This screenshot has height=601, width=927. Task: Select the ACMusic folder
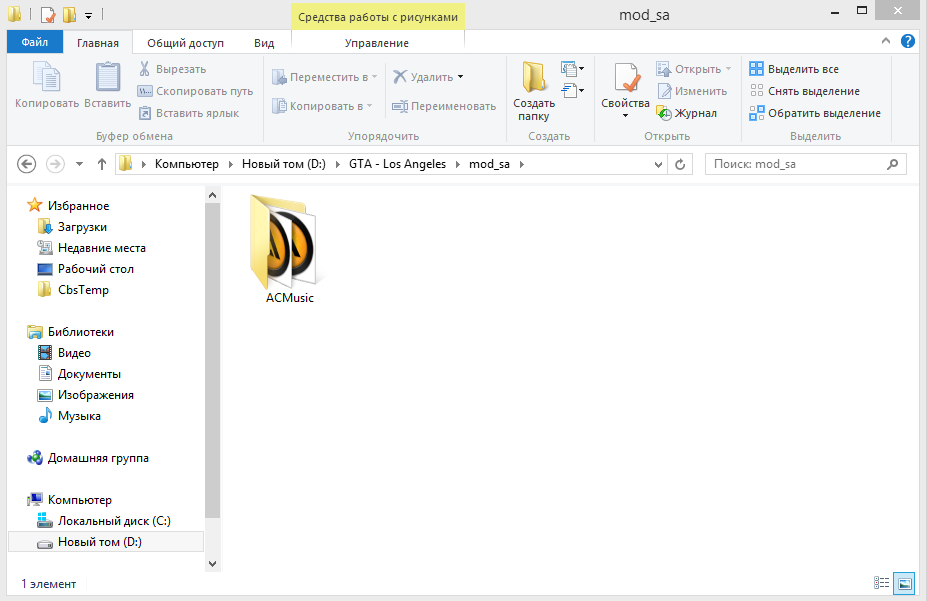[x=289, y=250]
